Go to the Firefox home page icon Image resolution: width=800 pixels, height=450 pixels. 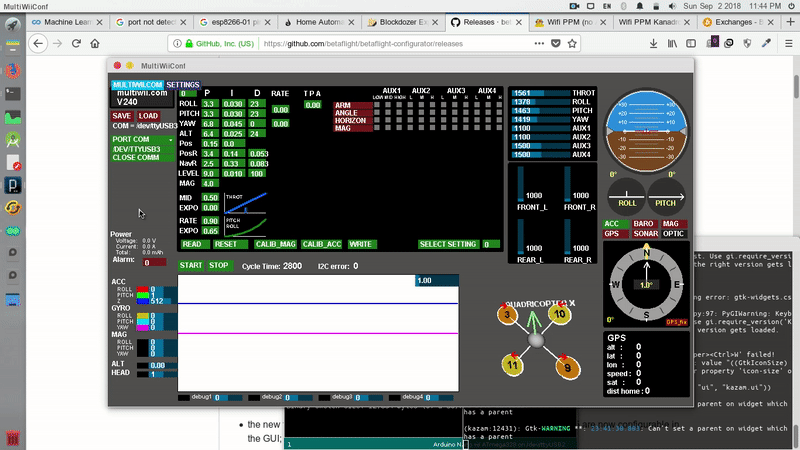[95, 44]
